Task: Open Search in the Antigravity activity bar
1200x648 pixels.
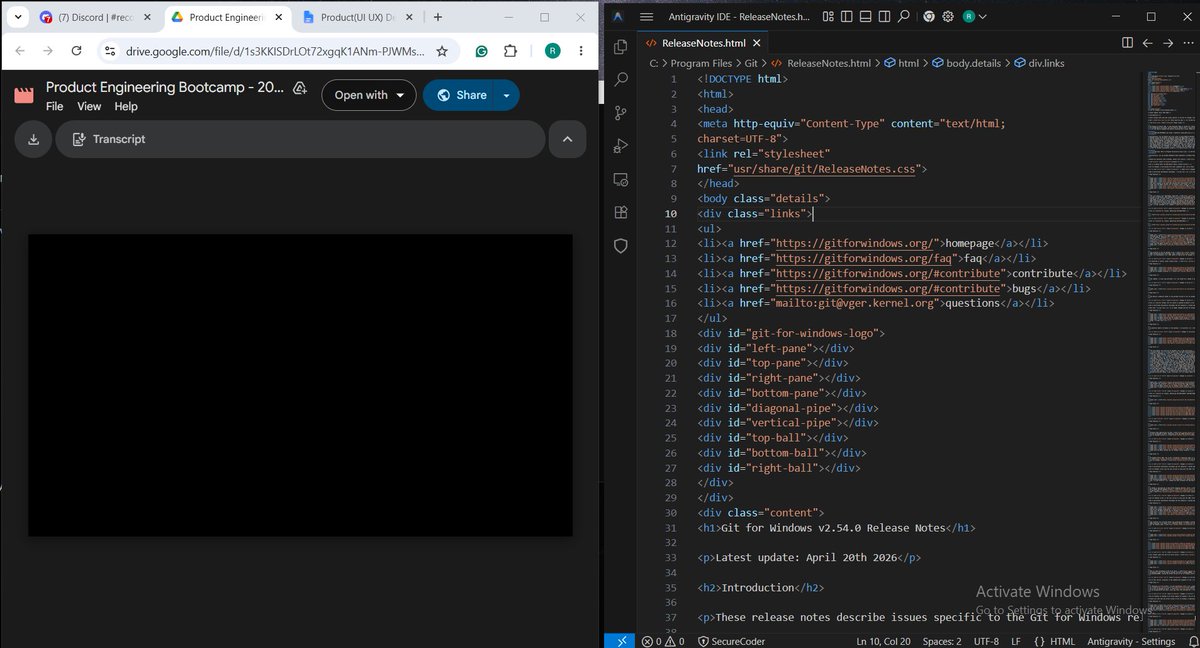Action: click(620, 80)
